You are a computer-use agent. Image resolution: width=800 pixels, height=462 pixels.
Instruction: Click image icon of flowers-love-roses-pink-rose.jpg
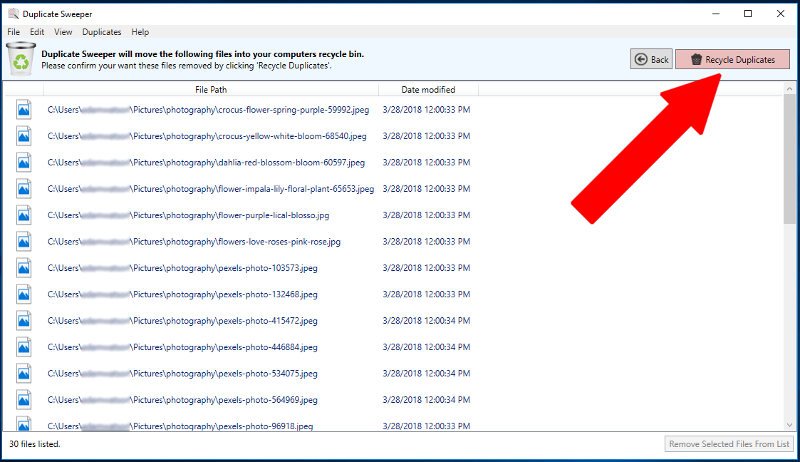23,242
